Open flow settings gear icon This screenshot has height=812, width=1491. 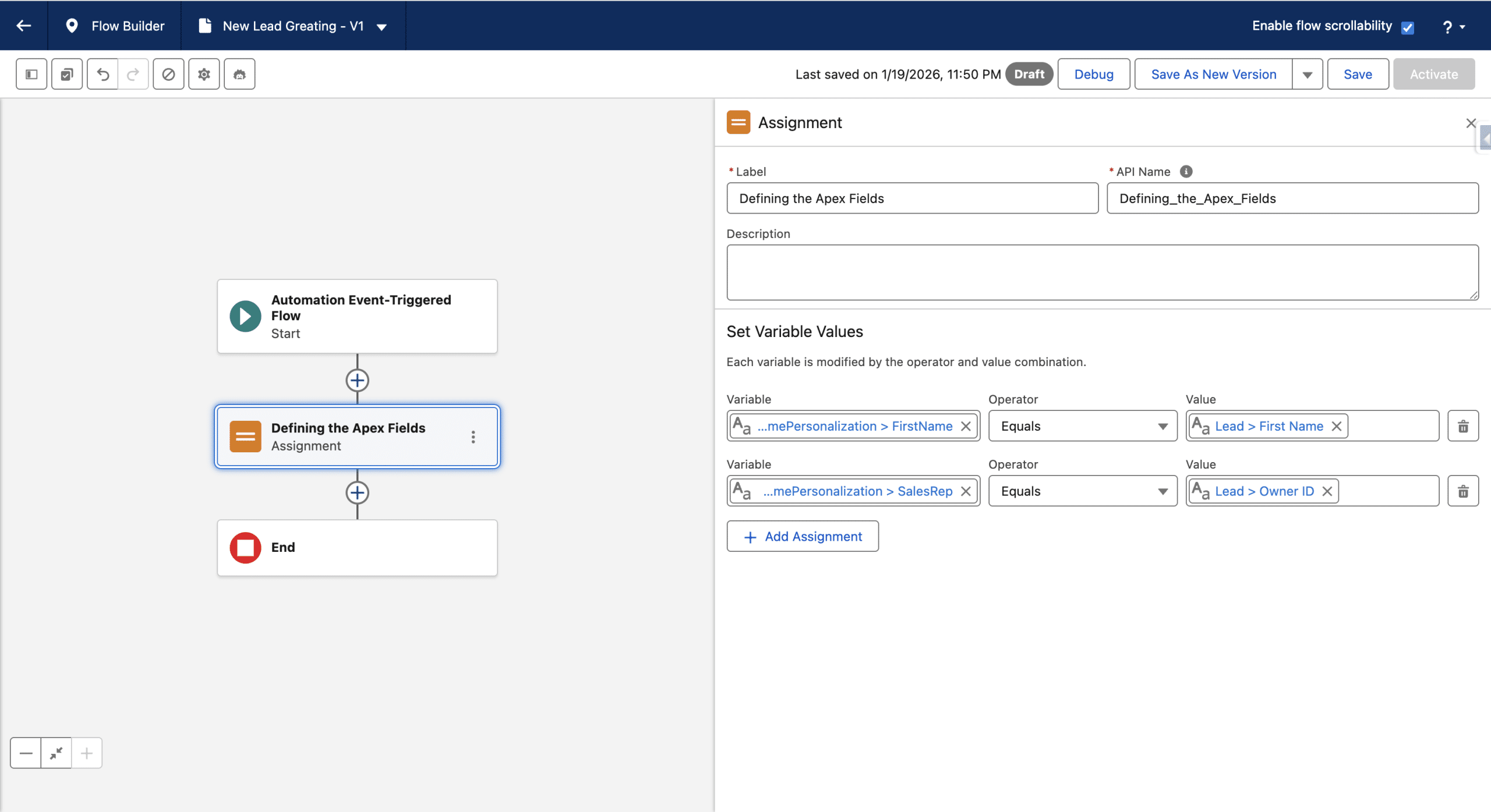[x=204, y=74]
